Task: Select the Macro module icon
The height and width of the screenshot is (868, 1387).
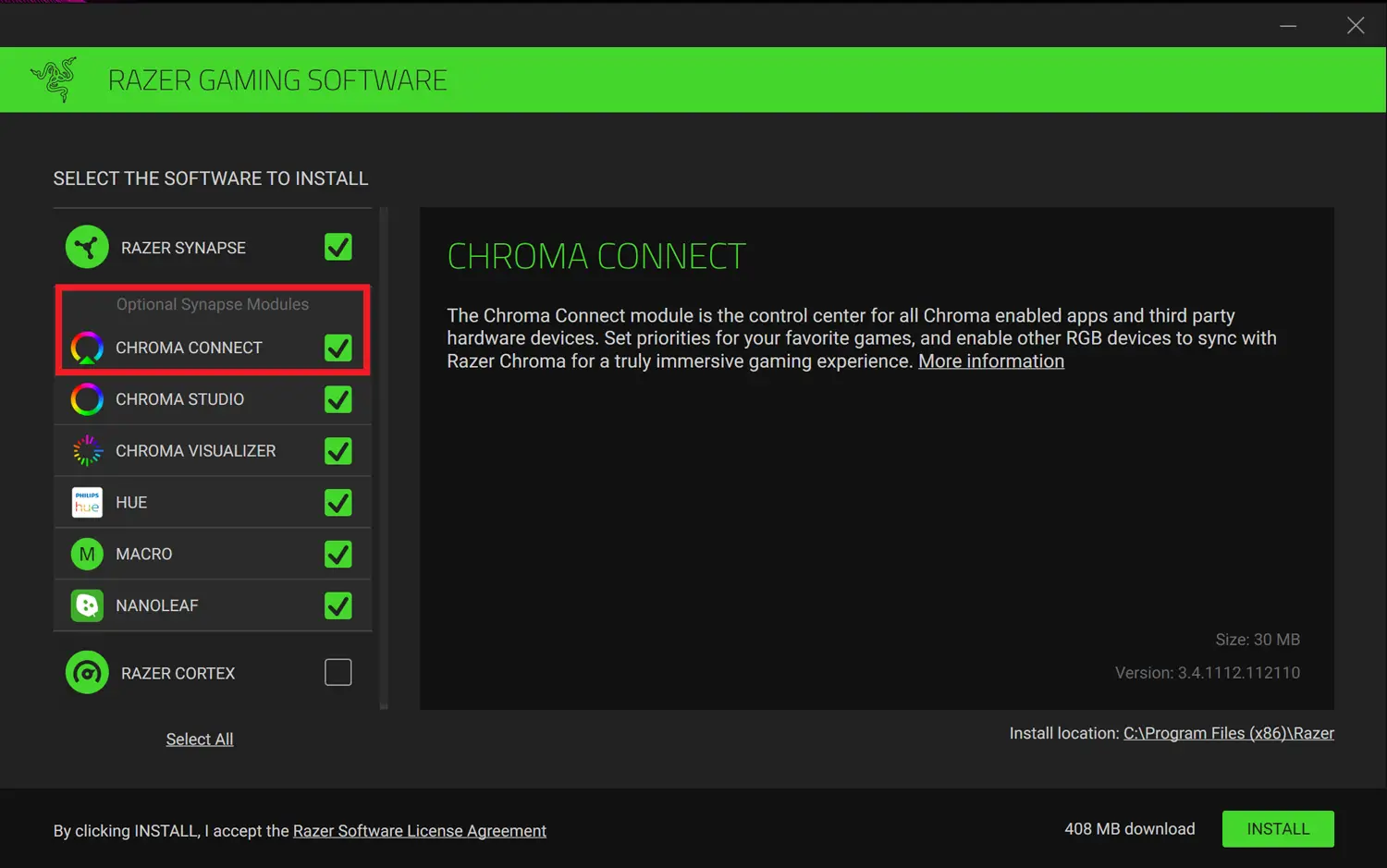Action: pos(87,554)
